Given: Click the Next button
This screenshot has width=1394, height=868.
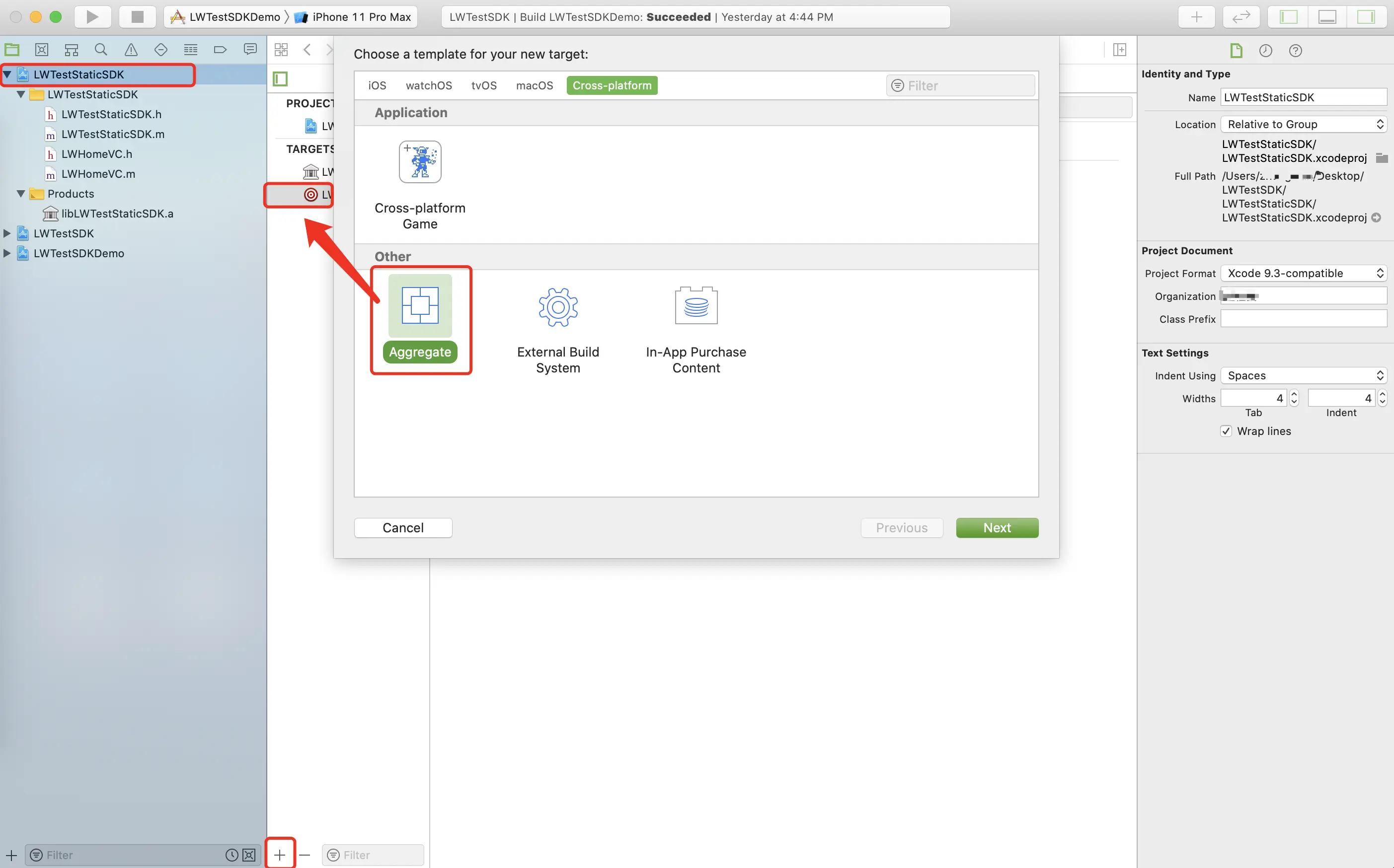Looking at the screenshot, I should click(997, 527).
